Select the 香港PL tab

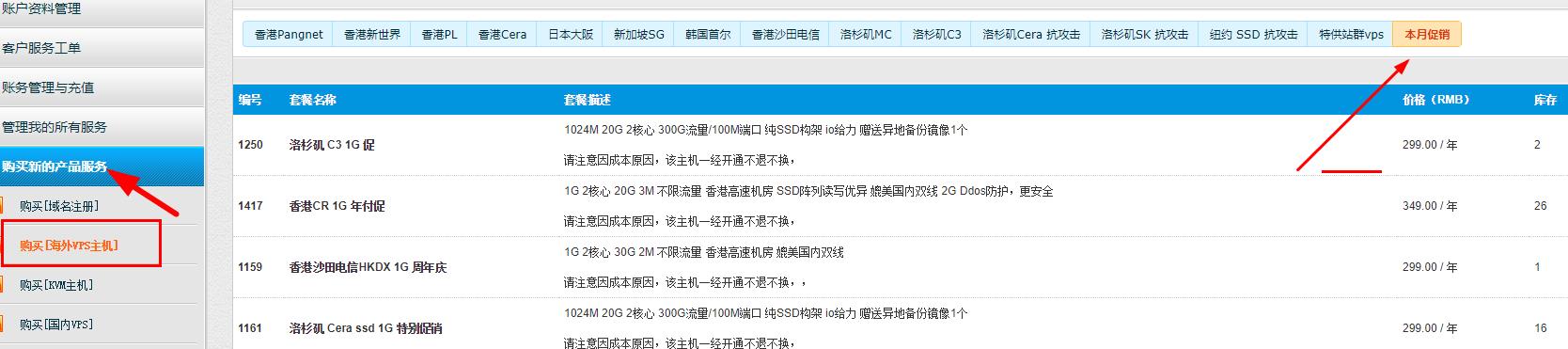[439, 34]
